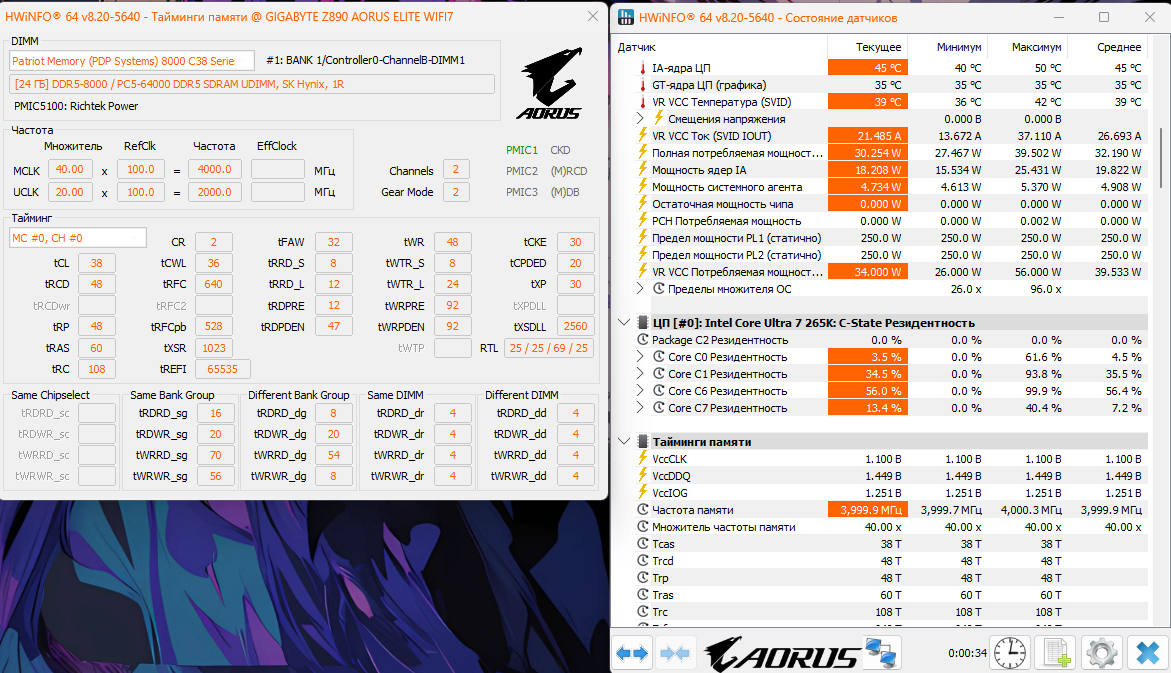Viewport: 1171px width, 673px height.
Task: Expand the Пределы множителя ОС row
Action: pos(640,288)
